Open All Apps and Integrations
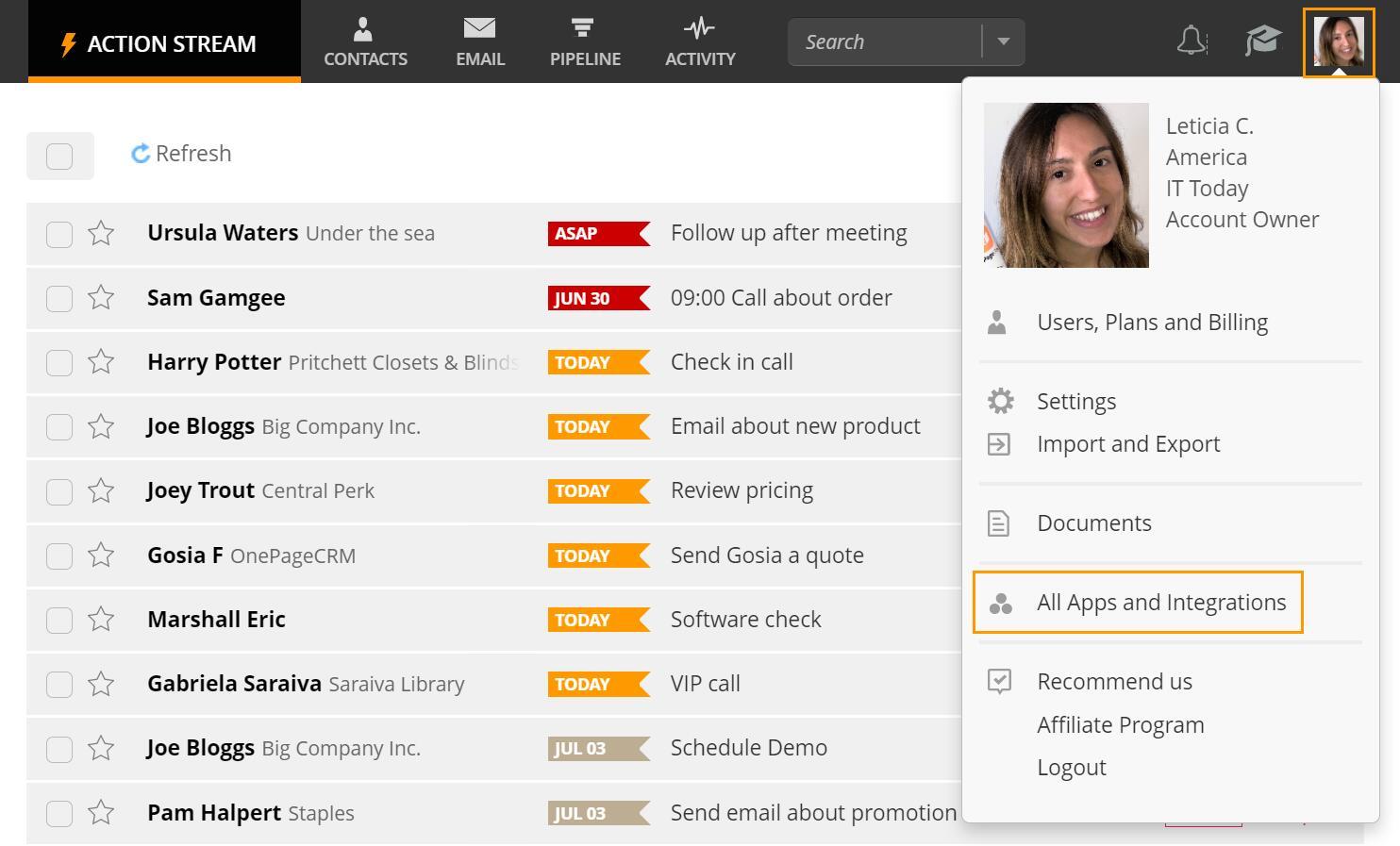This screenshot has height=846, width=1400. tap(1160, 603)
